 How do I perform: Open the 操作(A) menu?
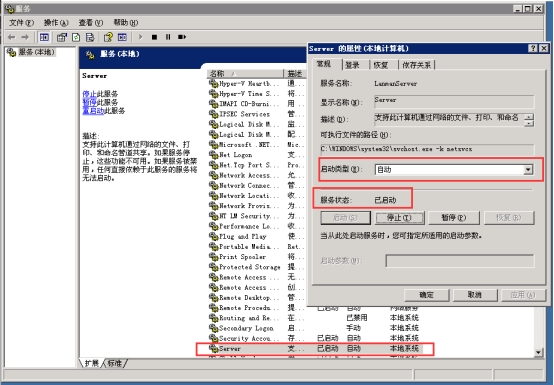pyautogui.click(x=56, y=23)
